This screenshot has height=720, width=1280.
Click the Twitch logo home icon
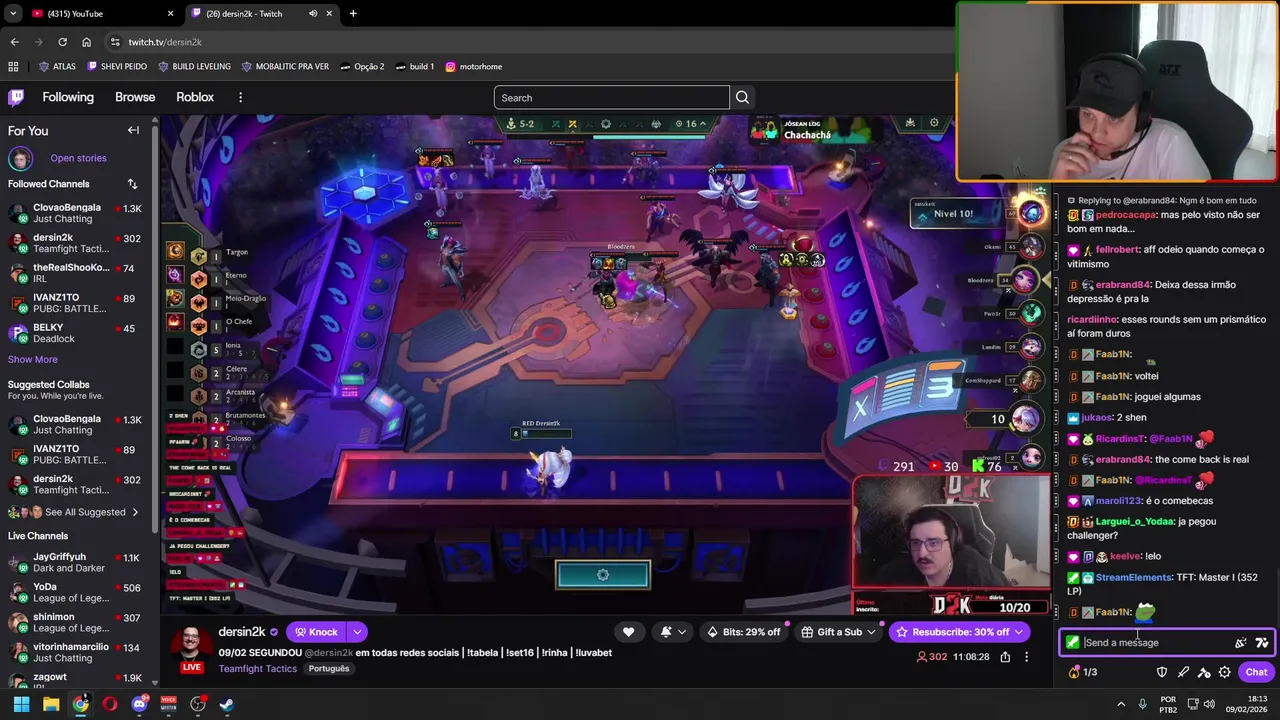[x=16, y=97]
